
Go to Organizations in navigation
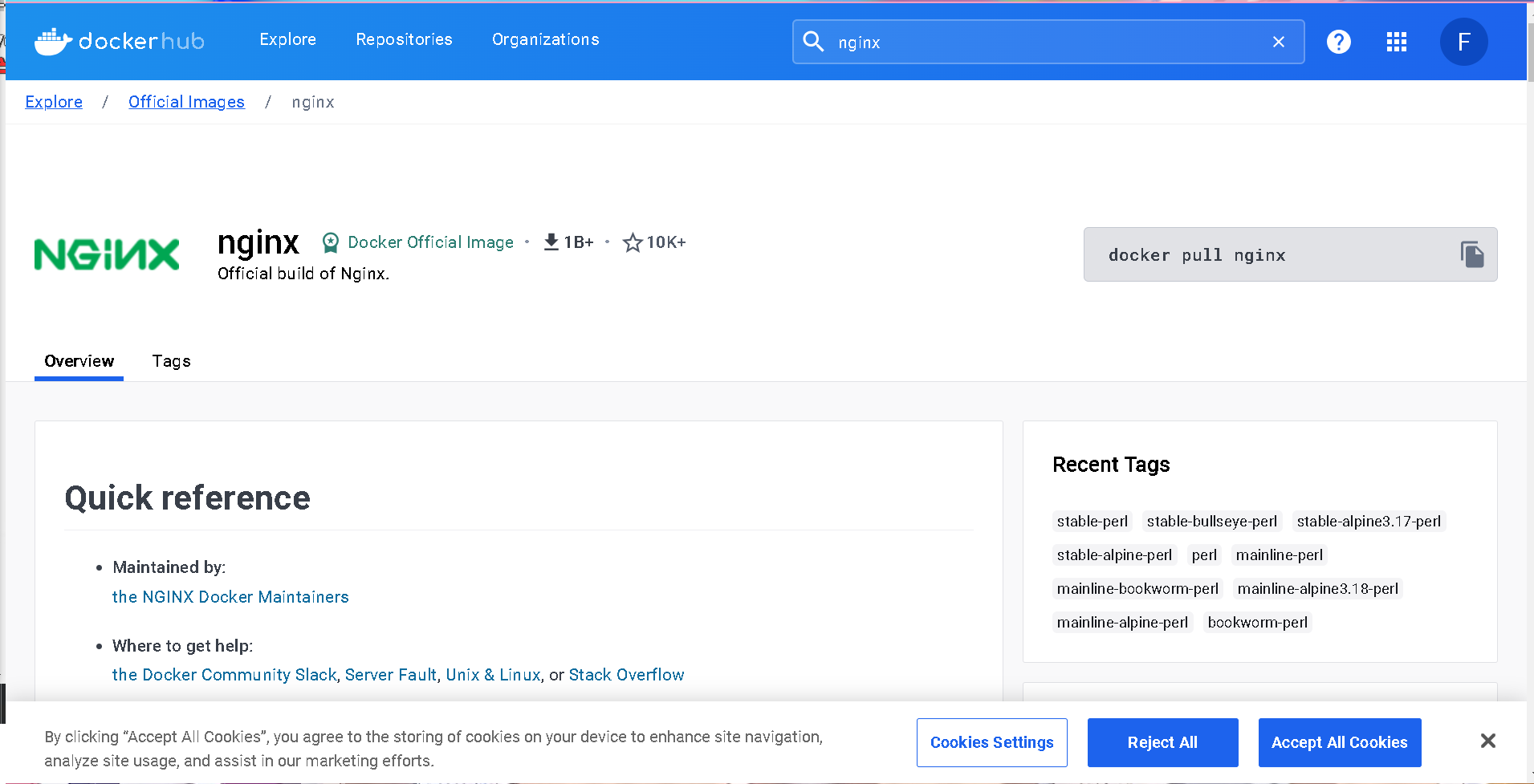click(x=545, y=39)
